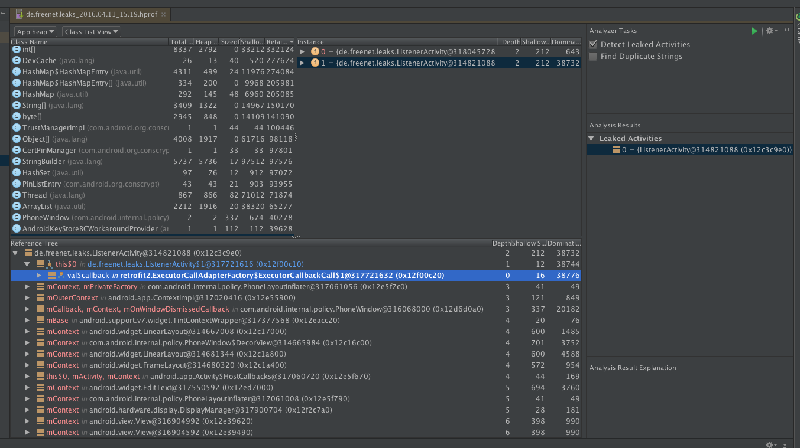Select the Thread (java.lang) class row
The height and width of the screenshot is (448, 800).
pyautogui.click(x=153, y=195)
